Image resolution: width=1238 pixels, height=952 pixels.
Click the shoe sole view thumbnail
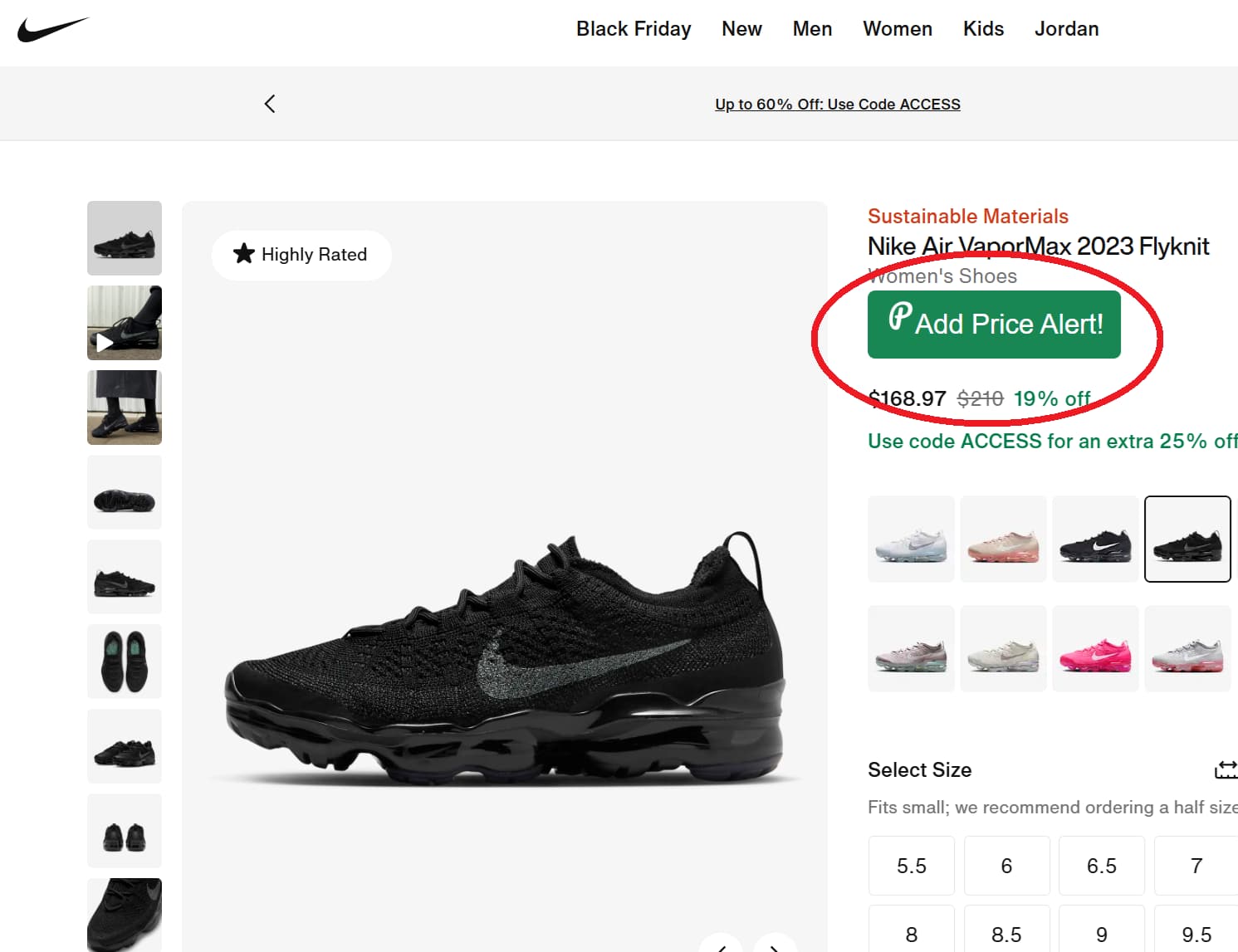pos(125,491)
